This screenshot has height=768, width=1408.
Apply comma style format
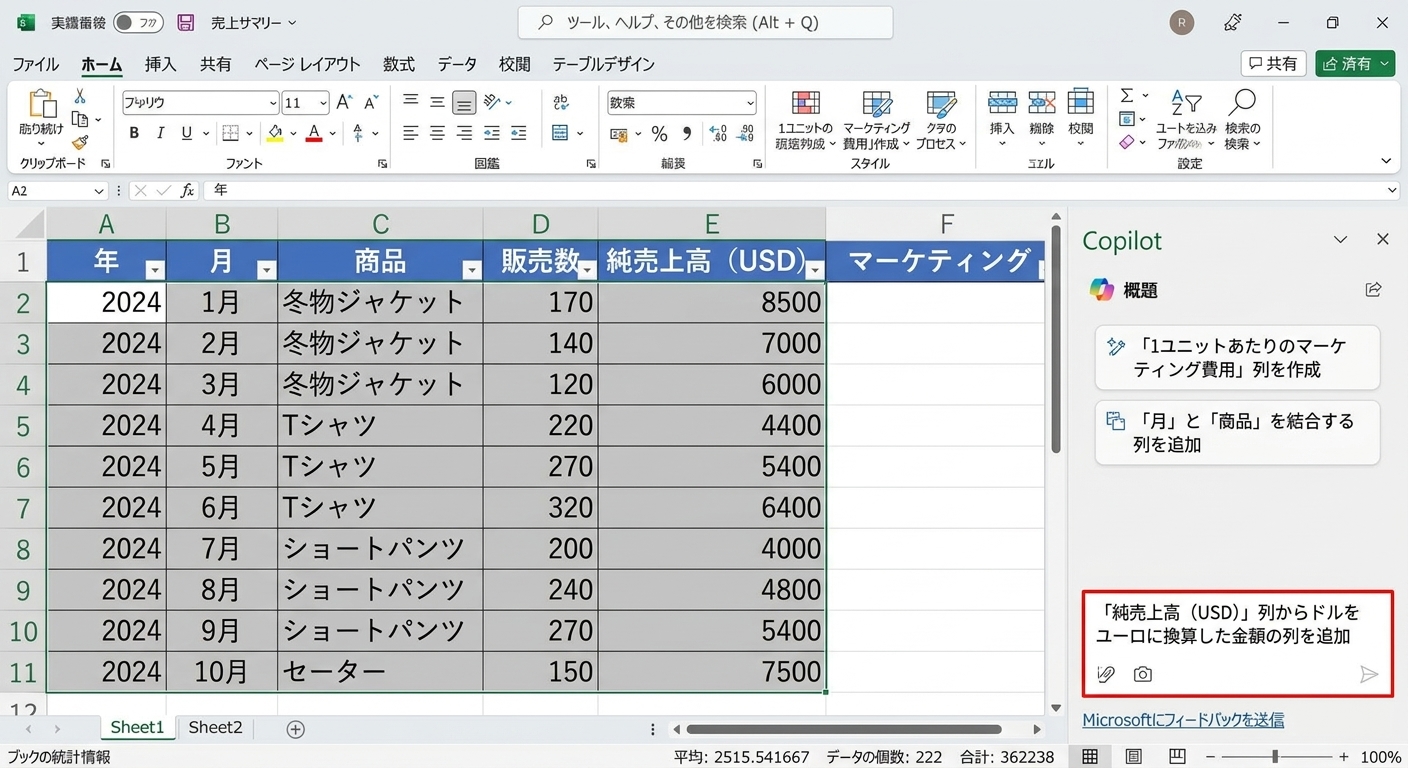[x=687, y=133]
